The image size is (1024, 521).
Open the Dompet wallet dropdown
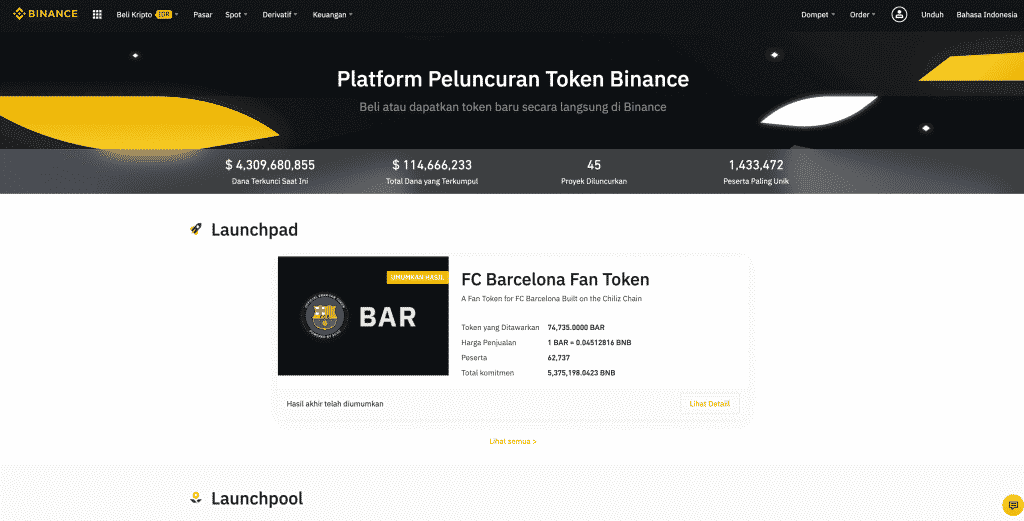coord(817,15)
